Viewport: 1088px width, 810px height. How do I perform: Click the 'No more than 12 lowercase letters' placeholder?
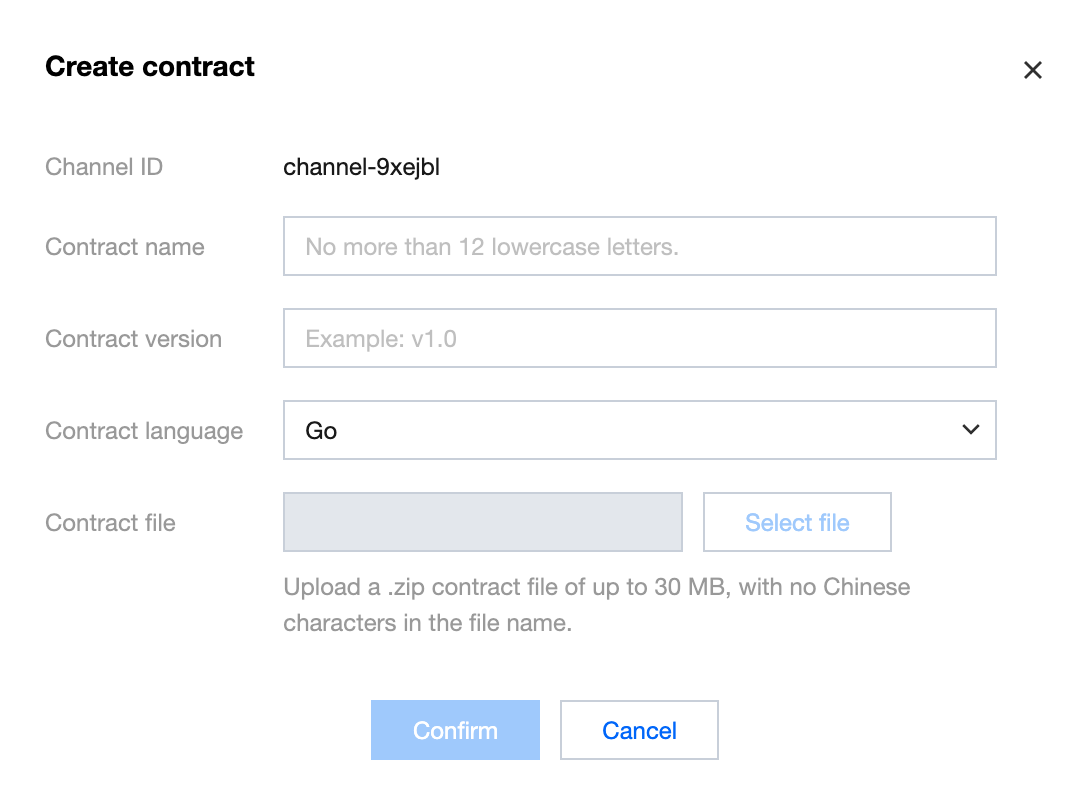click(492, 247)
